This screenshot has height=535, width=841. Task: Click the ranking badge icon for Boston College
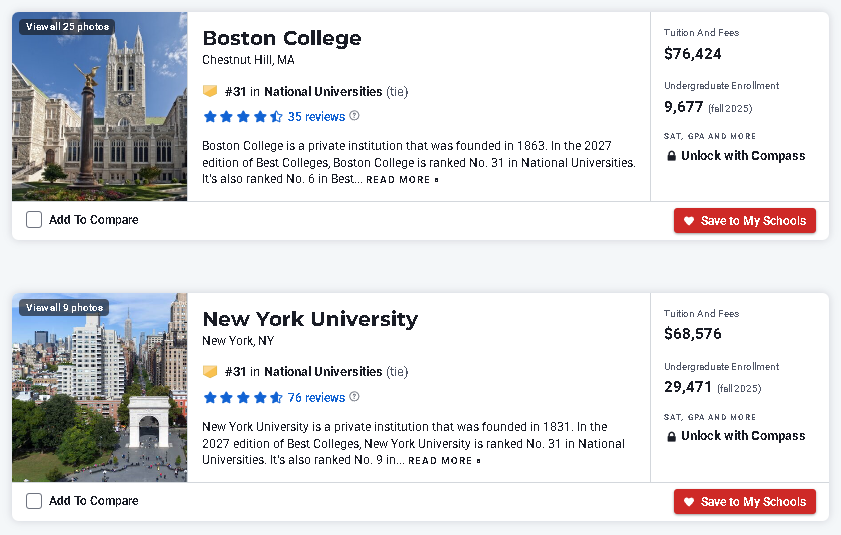[x=210, y=91]
